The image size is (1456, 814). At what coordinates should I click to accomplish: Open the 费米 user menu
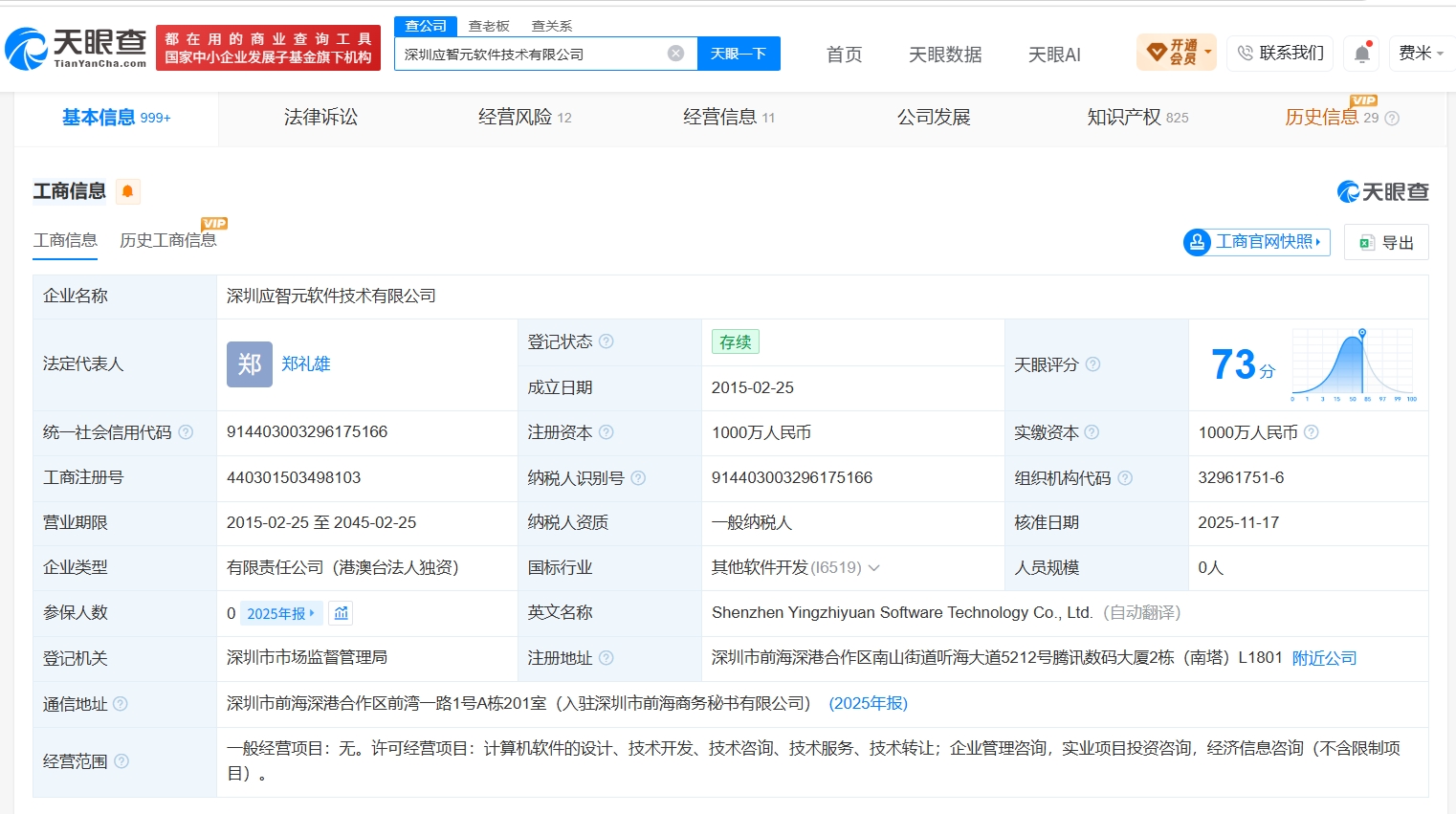coord(1422,53)
